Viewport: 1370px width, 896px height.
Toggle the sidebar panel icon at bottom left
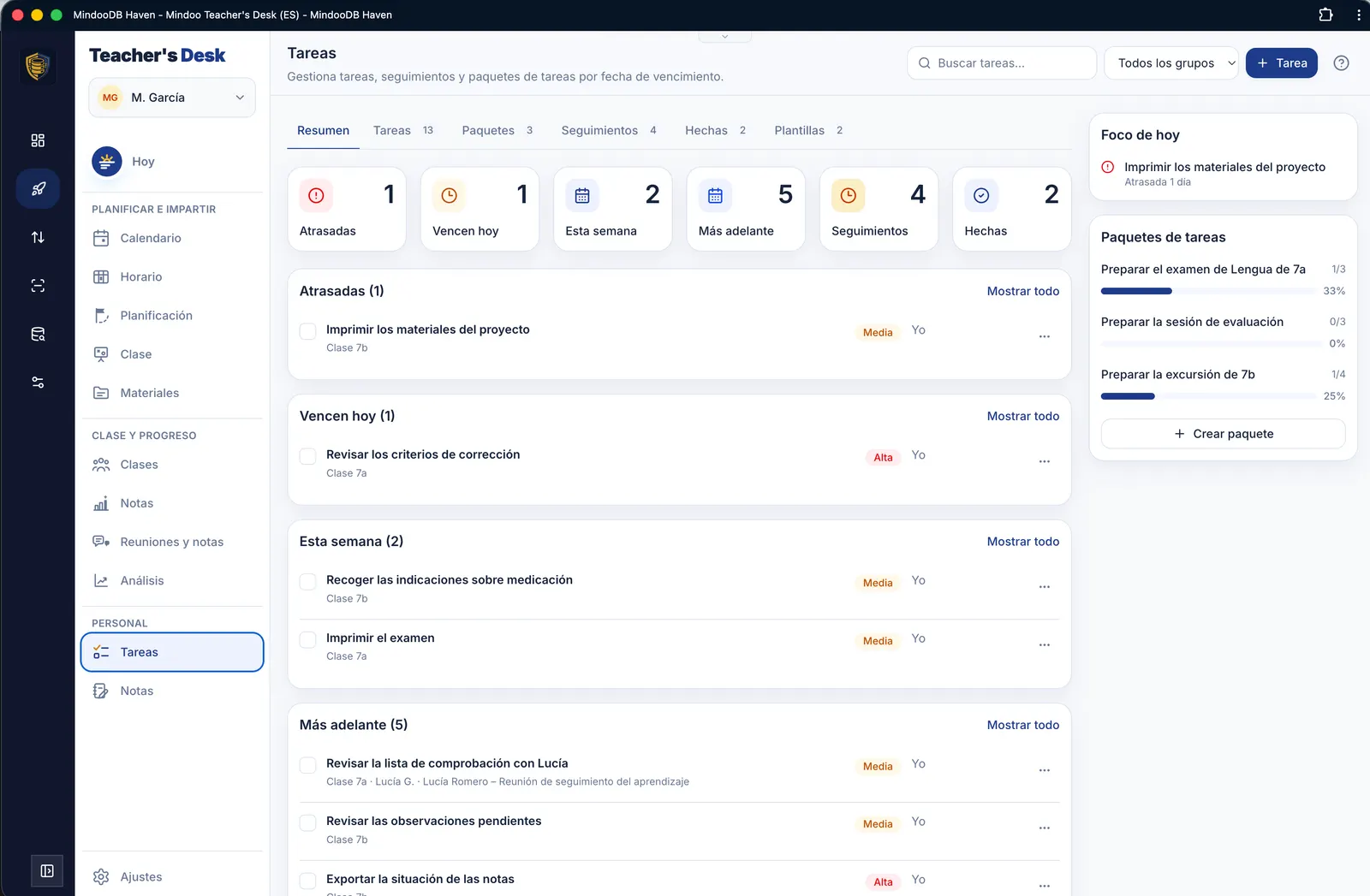[x=47, y=870]
